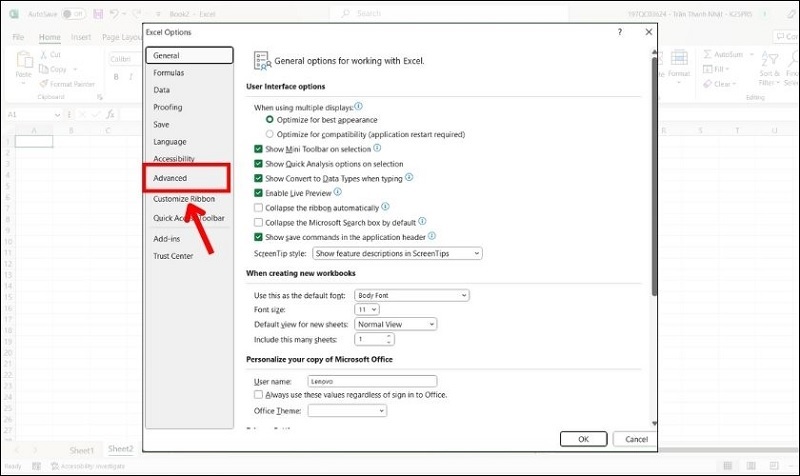The width and height of the screenshot is (800, 476).
Task: Expand the Office Theme dropdown
Action: 346,411
